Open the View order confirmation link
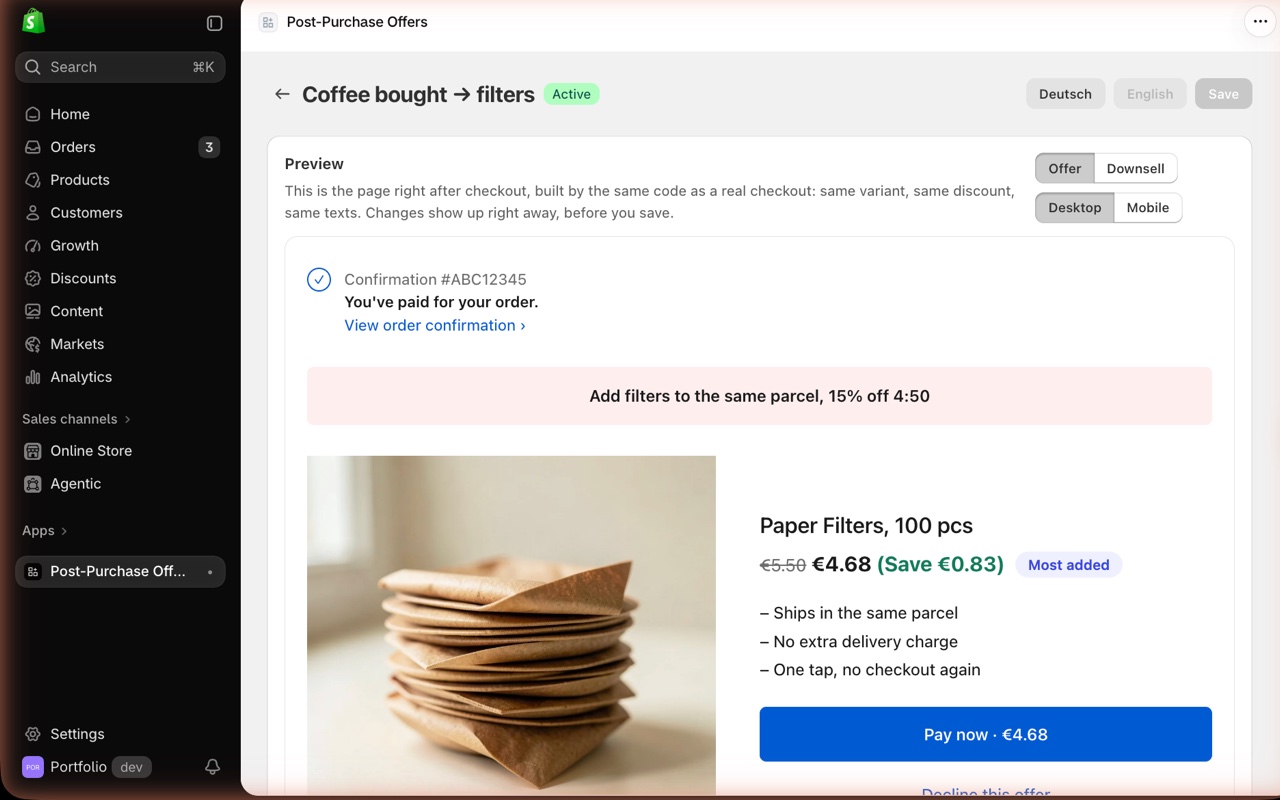This screenshot has height=800, width=1280. (435, 325)
